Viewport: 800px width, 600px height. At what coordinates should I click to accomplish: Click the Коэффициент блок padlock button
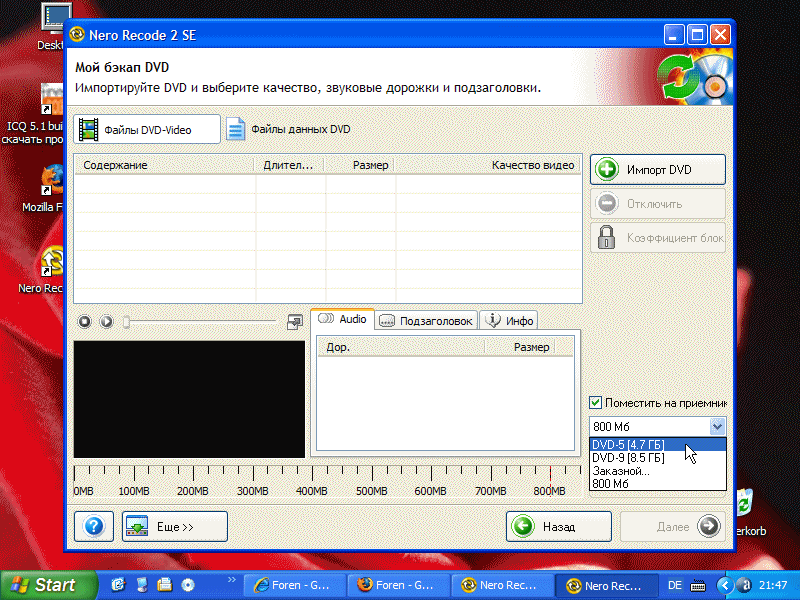pos(658,238)
